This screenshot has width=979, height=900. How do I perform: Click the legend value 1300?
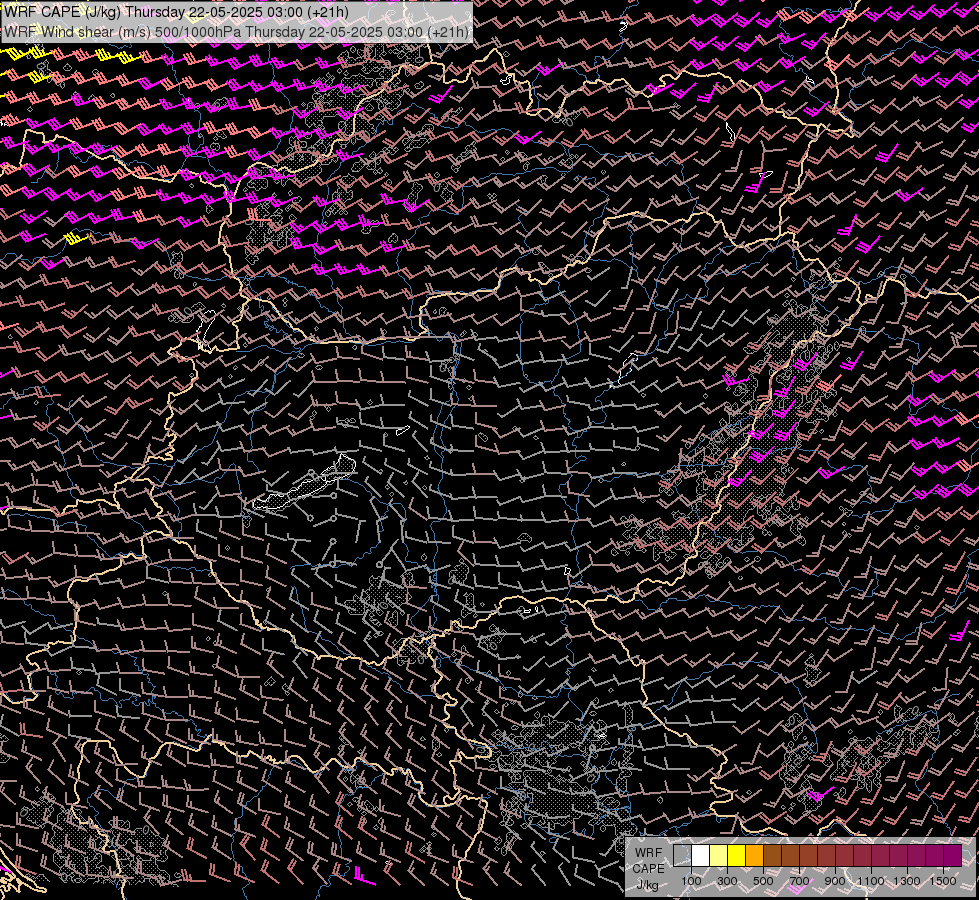[x=907, y=881]
